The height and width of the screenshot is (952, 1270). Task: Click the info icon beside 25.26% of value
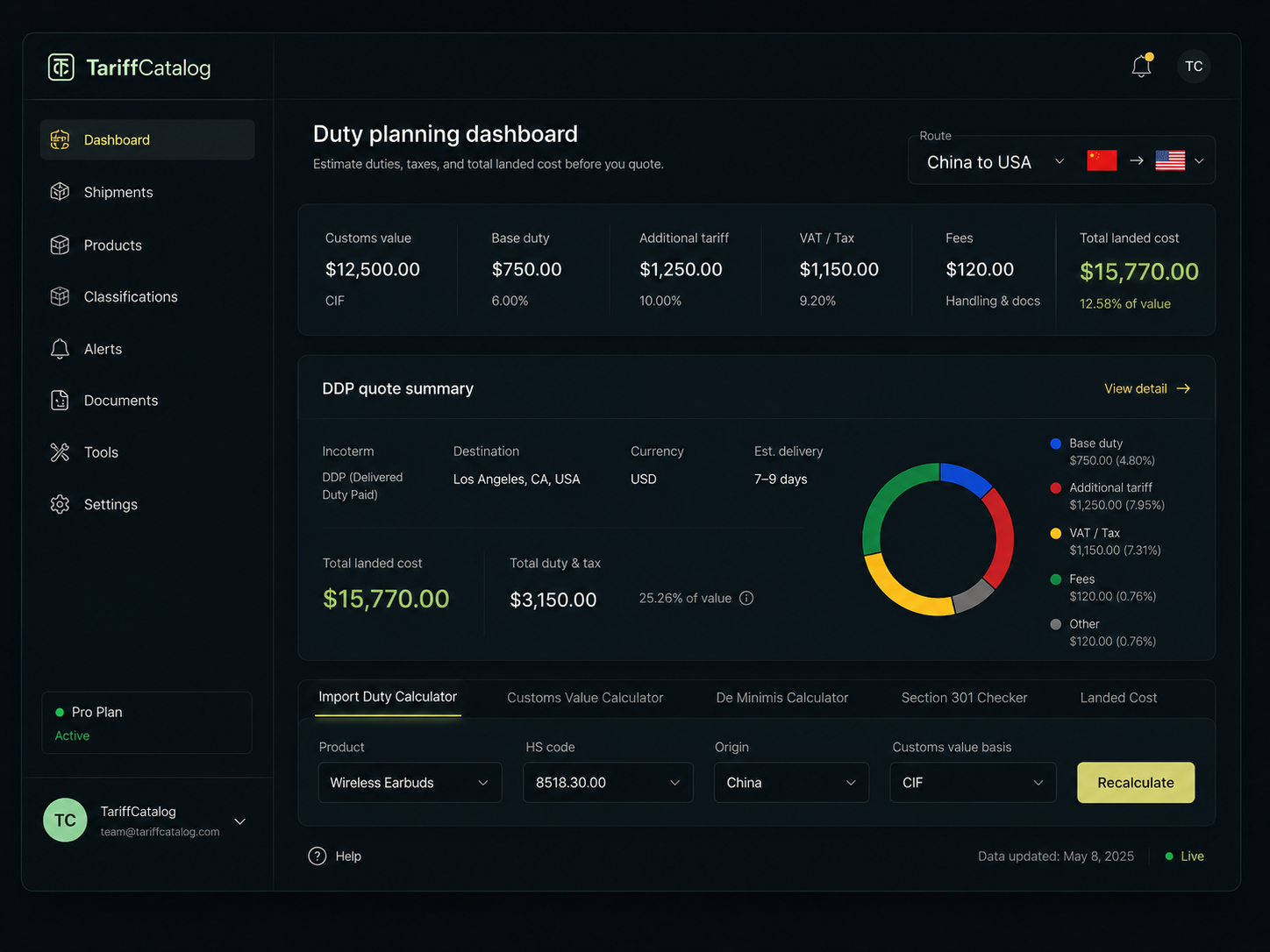(746, 598)
